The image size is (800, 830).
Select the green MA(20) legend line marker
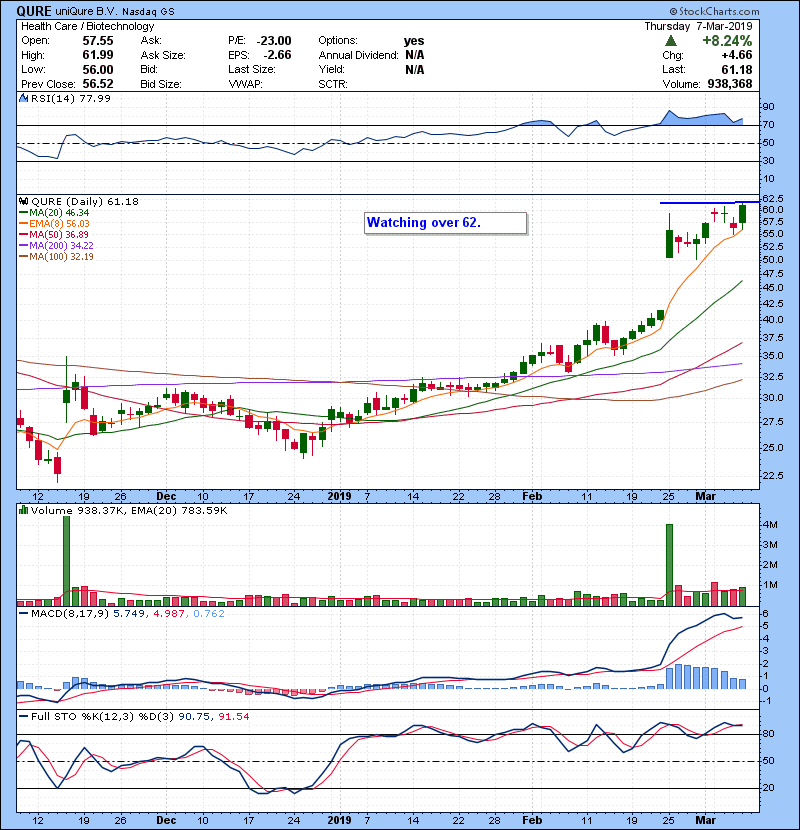pos(24,213)
